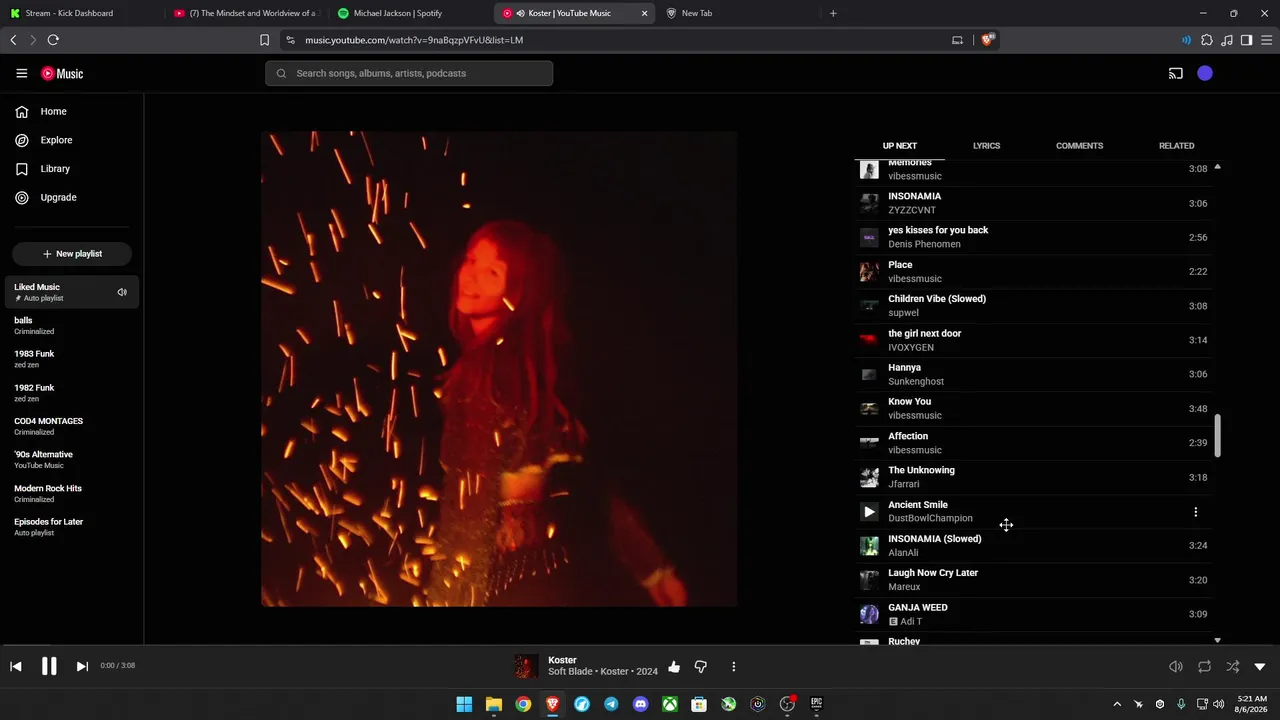Select yes kisses for you back in queue
This screenshot has height=720, width=1280.
[x=1033, y=237]
